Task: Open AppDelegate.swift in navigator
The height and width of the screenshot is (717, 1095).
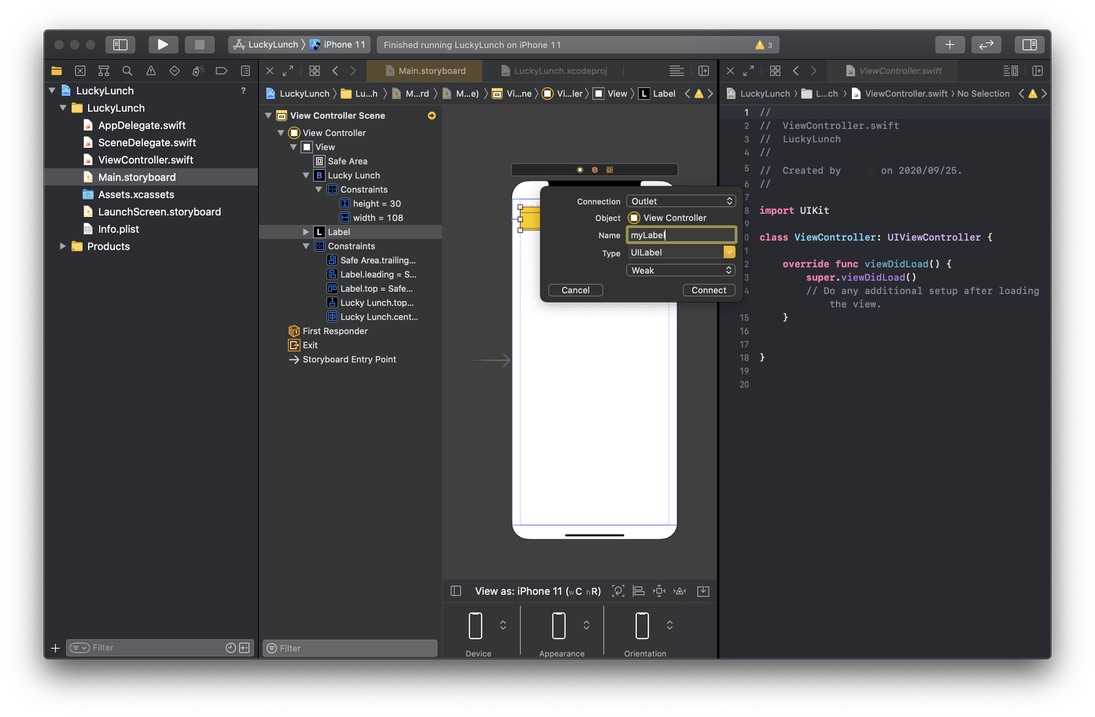Action: [x=142, y=126]
